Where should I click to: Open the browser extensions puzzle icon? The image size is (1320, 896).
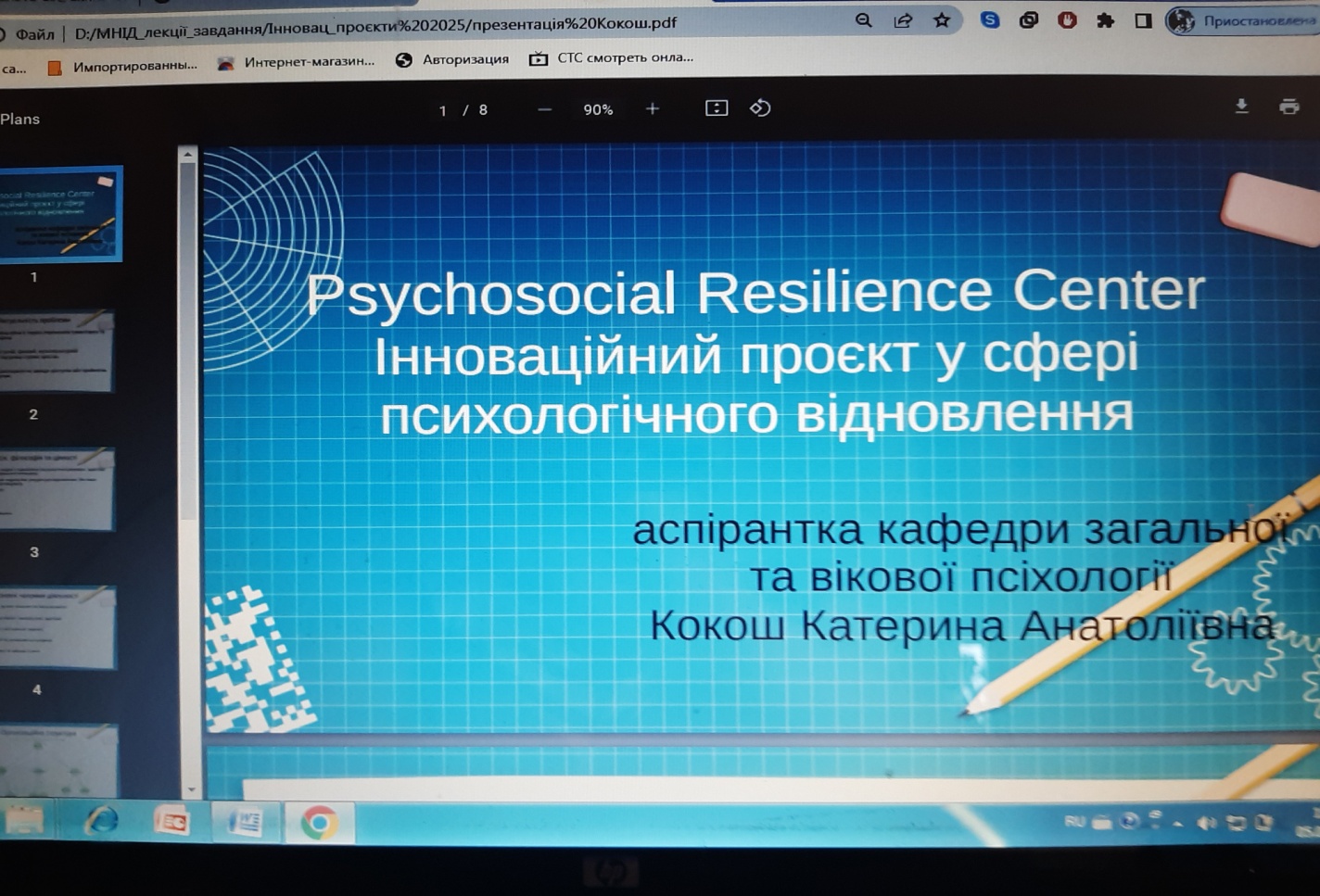click(x=1105, y=20)
